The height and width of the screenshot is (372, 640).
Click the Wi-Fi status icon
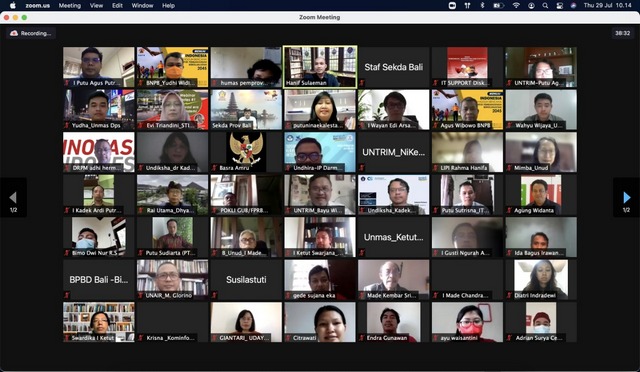point(516,5)
